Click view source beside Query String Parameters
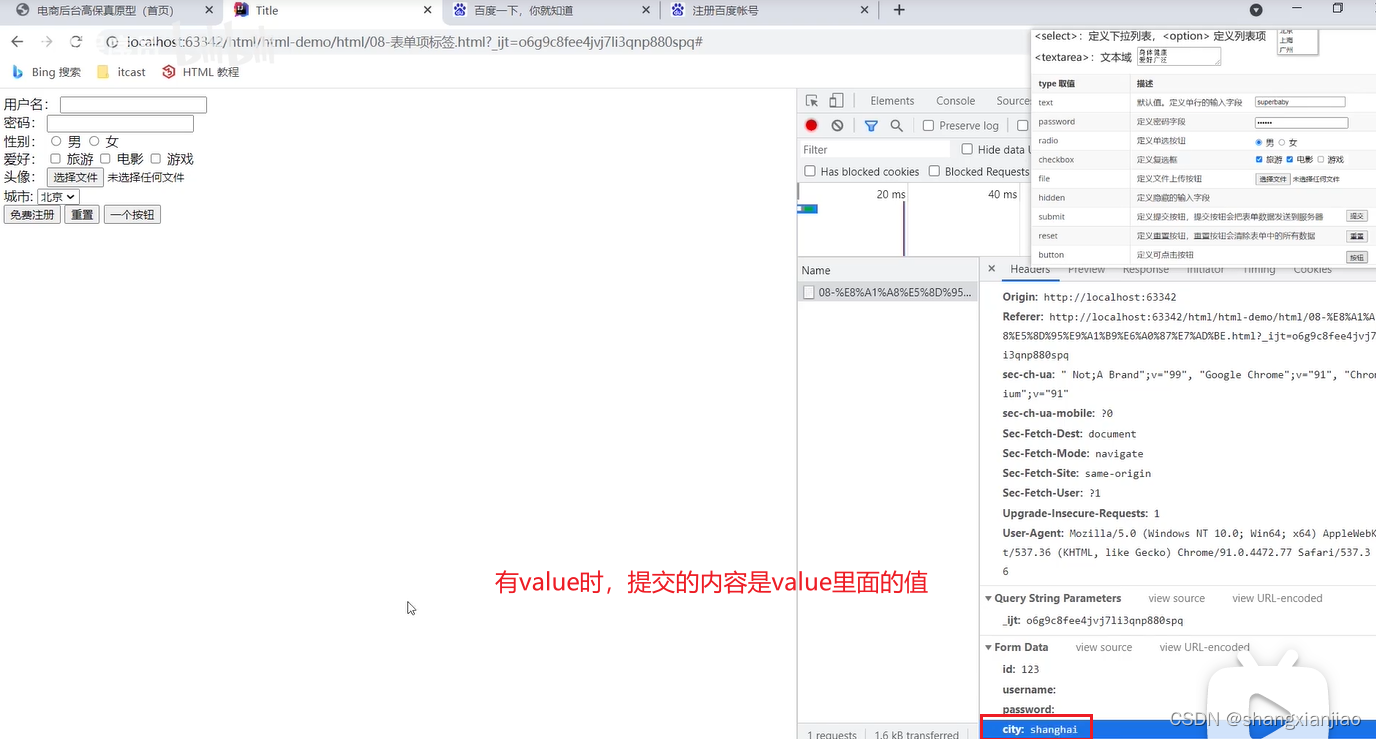1376x739 pixels. [1176, 598]
